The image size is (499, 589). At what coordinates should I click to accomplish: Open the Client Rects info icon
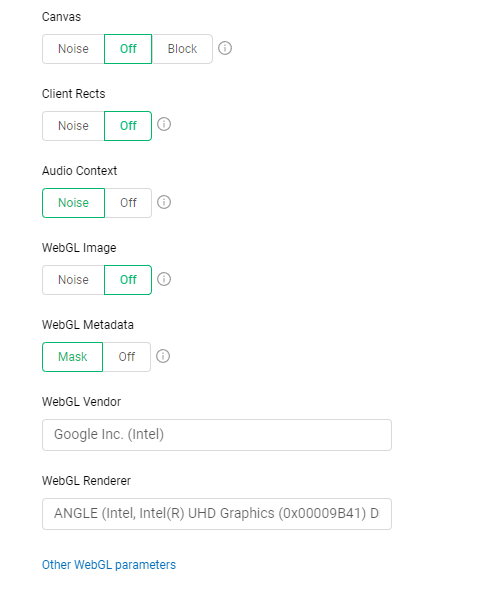coord(164,124)
